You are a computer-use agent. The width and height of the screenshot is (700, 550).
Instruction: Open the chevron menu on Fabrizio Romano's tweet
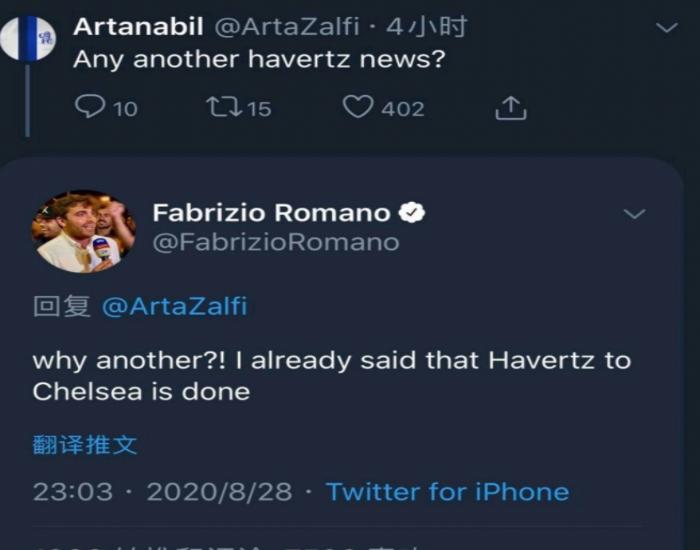pyautogui.click(x=634, y=214)
